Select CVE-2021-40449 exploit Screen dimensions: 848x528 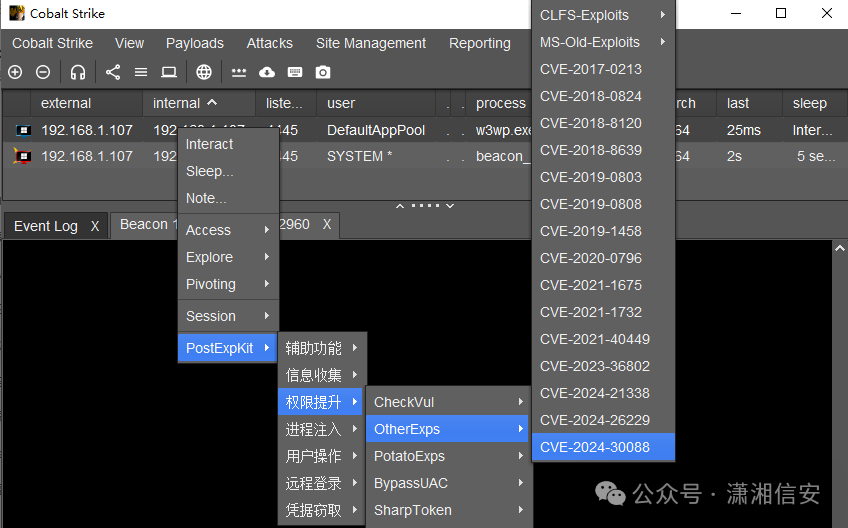point(603,339)
